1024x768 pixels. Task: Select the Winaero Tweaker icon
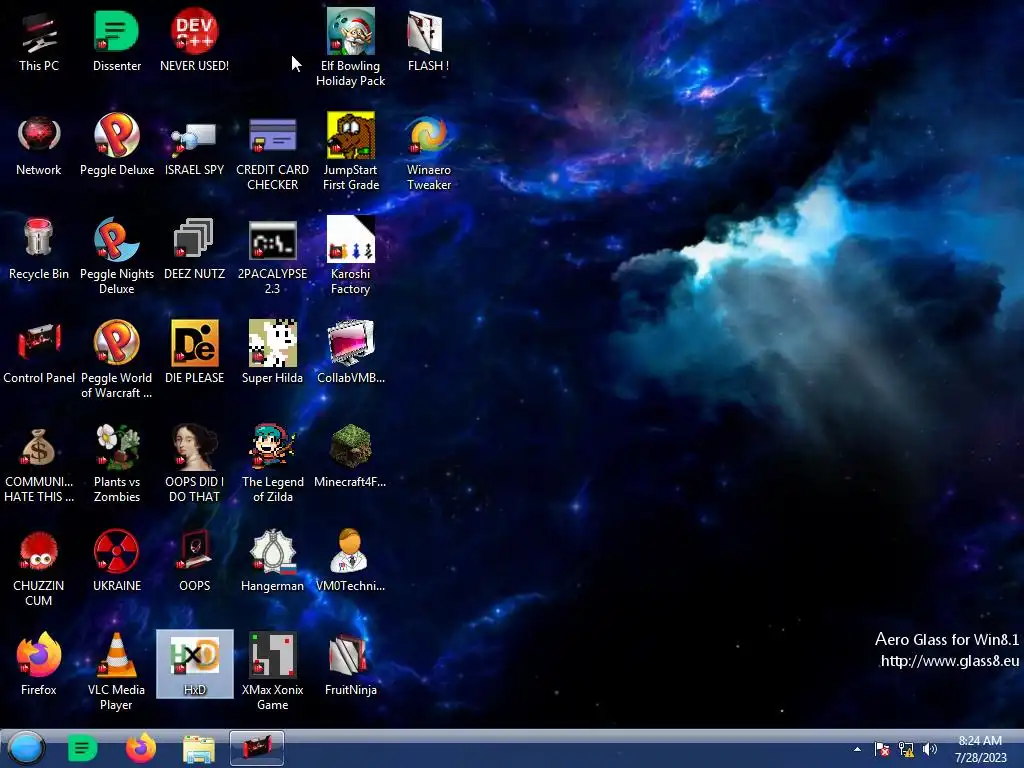tap(428, 152)
